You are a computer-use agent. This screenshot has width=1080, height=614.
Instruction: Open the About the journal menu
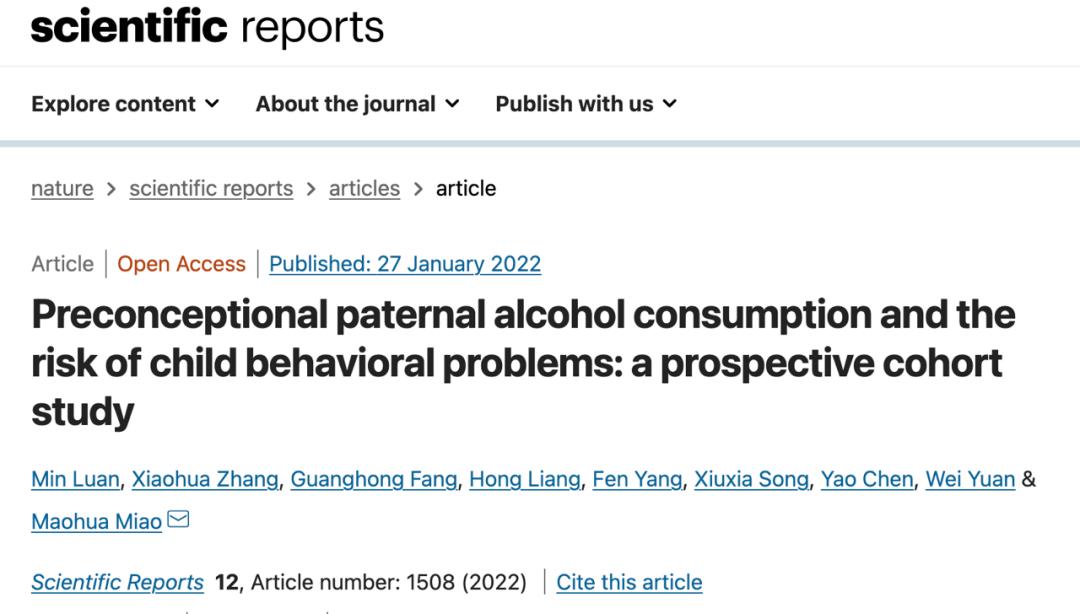pyautogui.click(x=357, y=104)
